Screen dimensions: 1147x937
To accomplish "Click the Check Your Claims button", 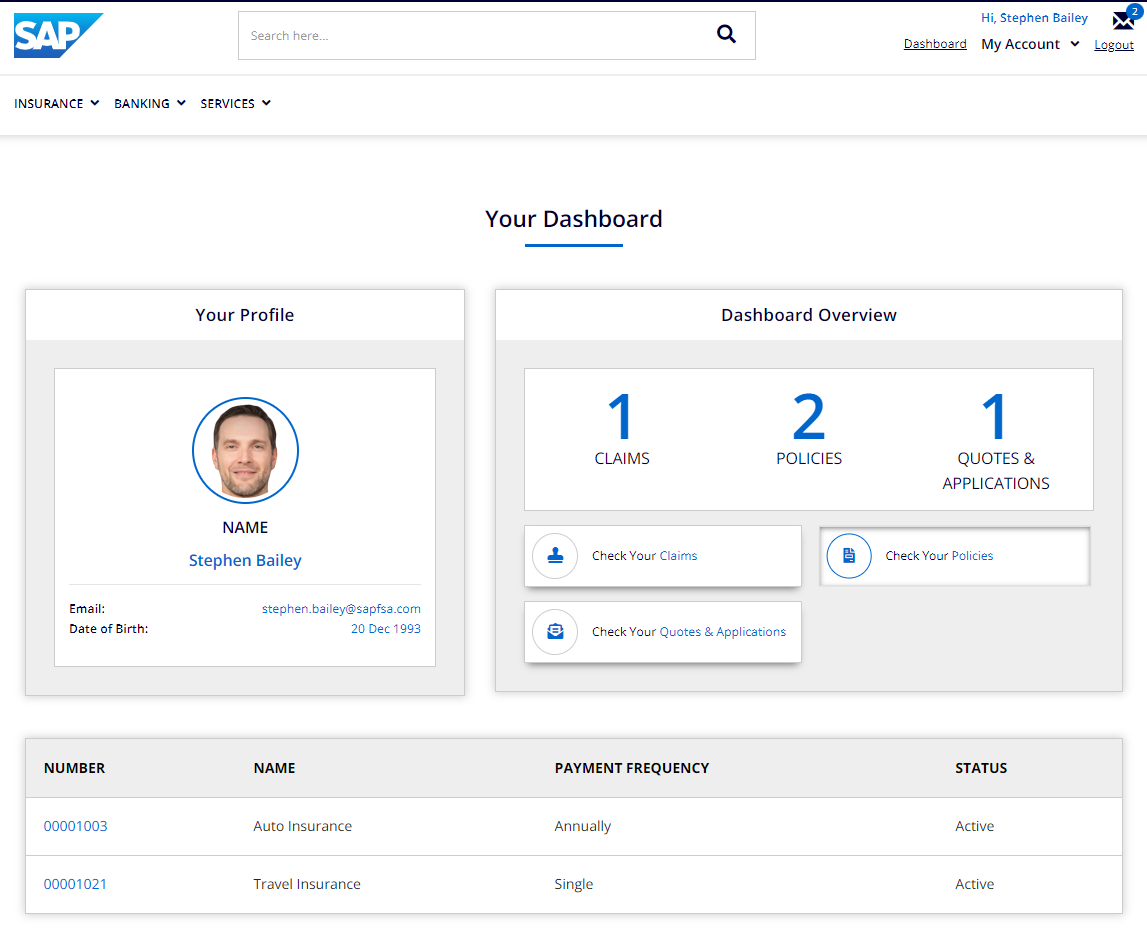I will (x=663, y=556).
